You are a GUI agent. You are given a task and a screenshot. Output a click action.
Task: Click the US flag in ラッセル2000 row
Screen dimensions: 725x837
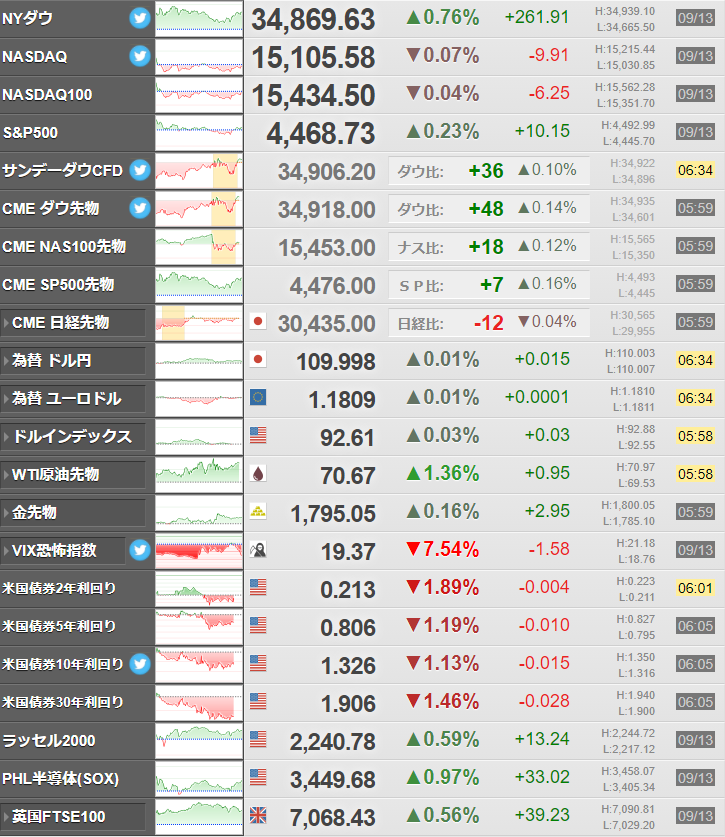point(258,739)
